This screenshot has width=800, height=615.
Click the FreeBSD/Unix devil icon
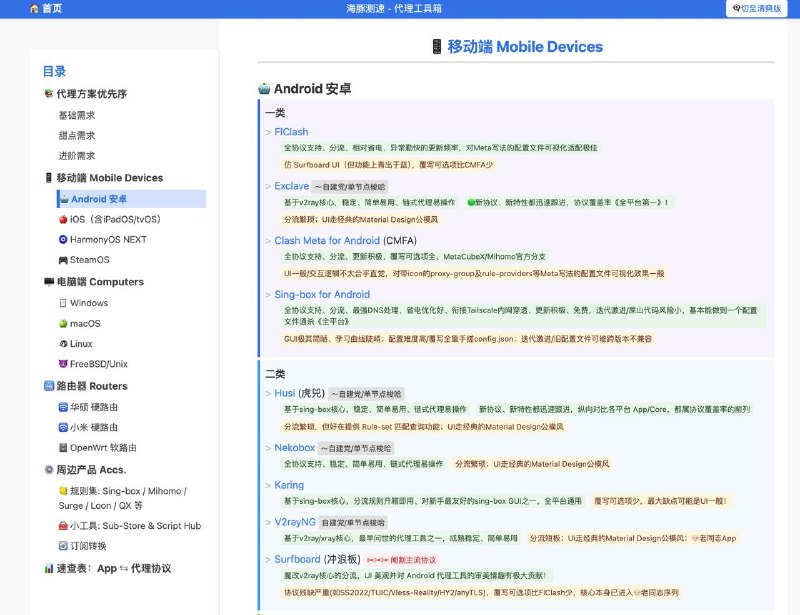(x=64, y=364)
